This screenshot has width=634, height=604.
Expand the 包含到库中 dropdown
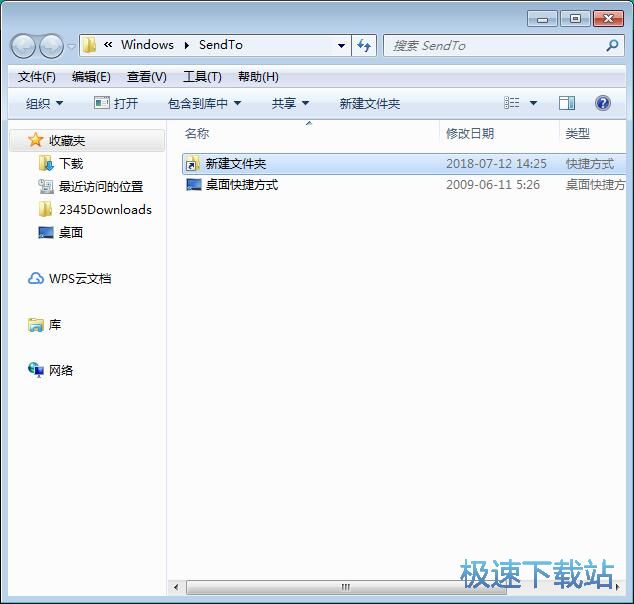[205, 103]
